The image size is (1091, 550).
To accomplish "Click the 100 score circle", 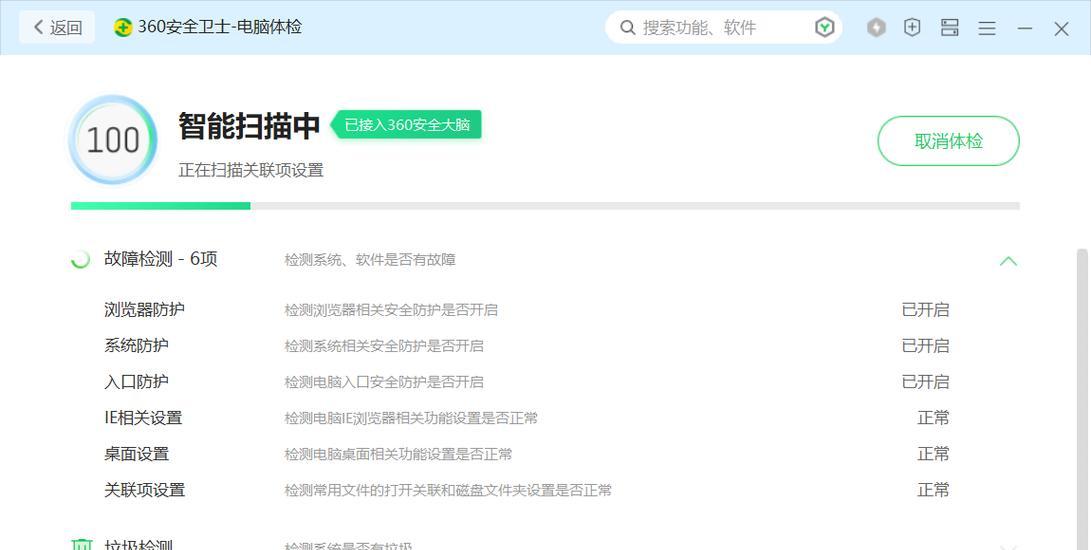I will pos(113,140).
